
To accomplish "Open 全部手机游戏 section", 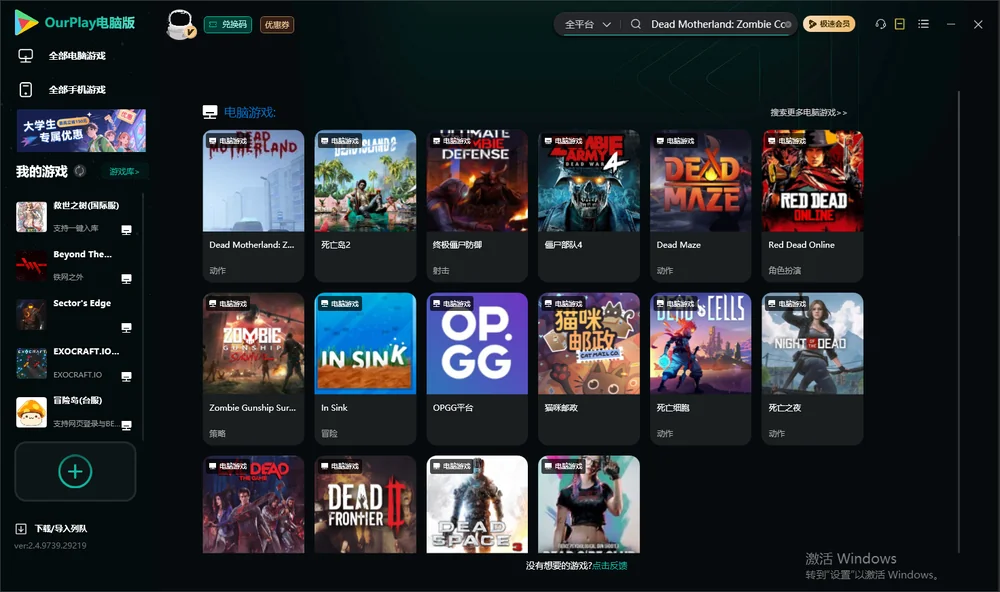I will tap(77, 90).
